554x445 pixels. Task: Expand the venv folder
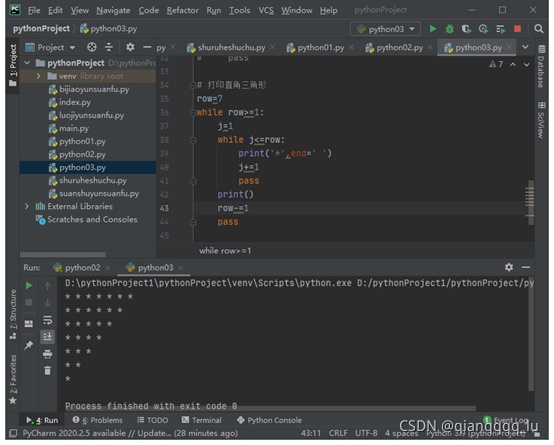pos(39,76)
